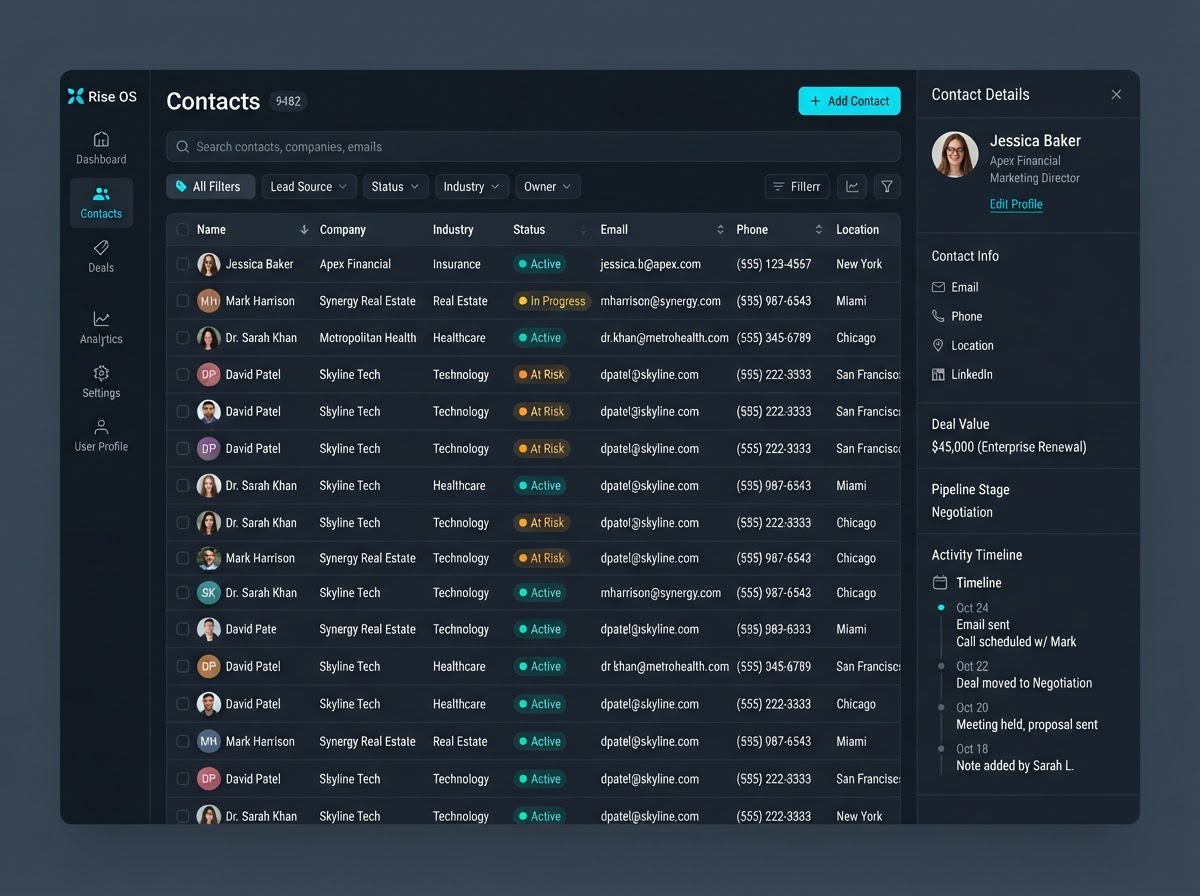The height and width of the screenshot is (896, 1200).
Task: Click the jessica.b@apex.com email cell
Action: [650, 264]
